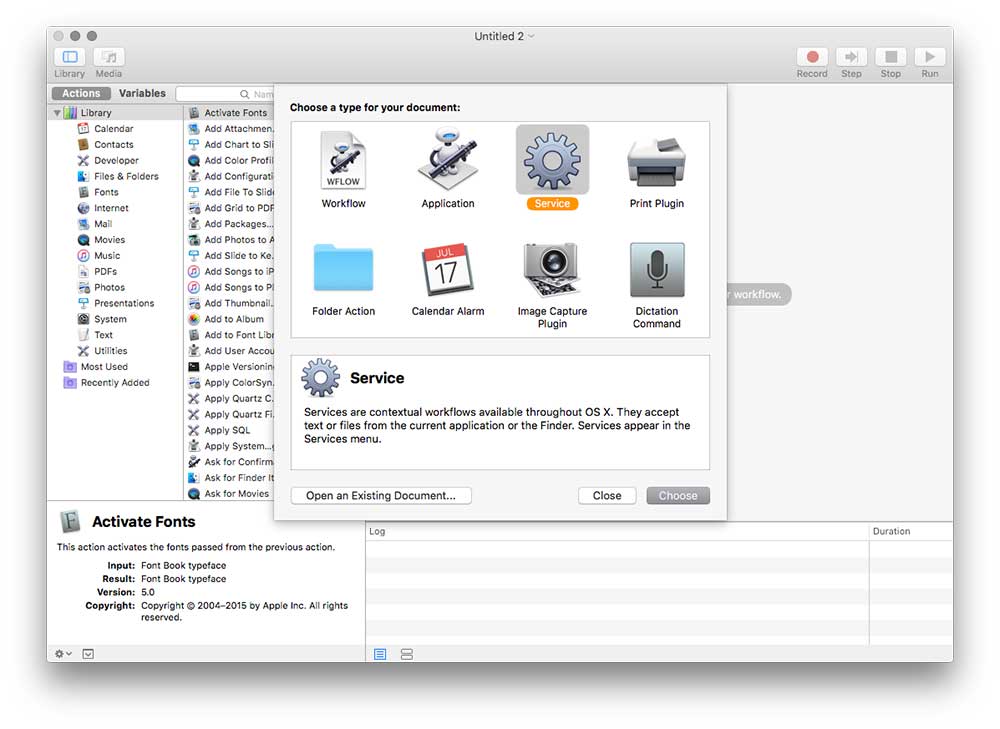Choose the Folder Action icon
The height and width of the screenshot is (729, 1000).
[343, 268]
